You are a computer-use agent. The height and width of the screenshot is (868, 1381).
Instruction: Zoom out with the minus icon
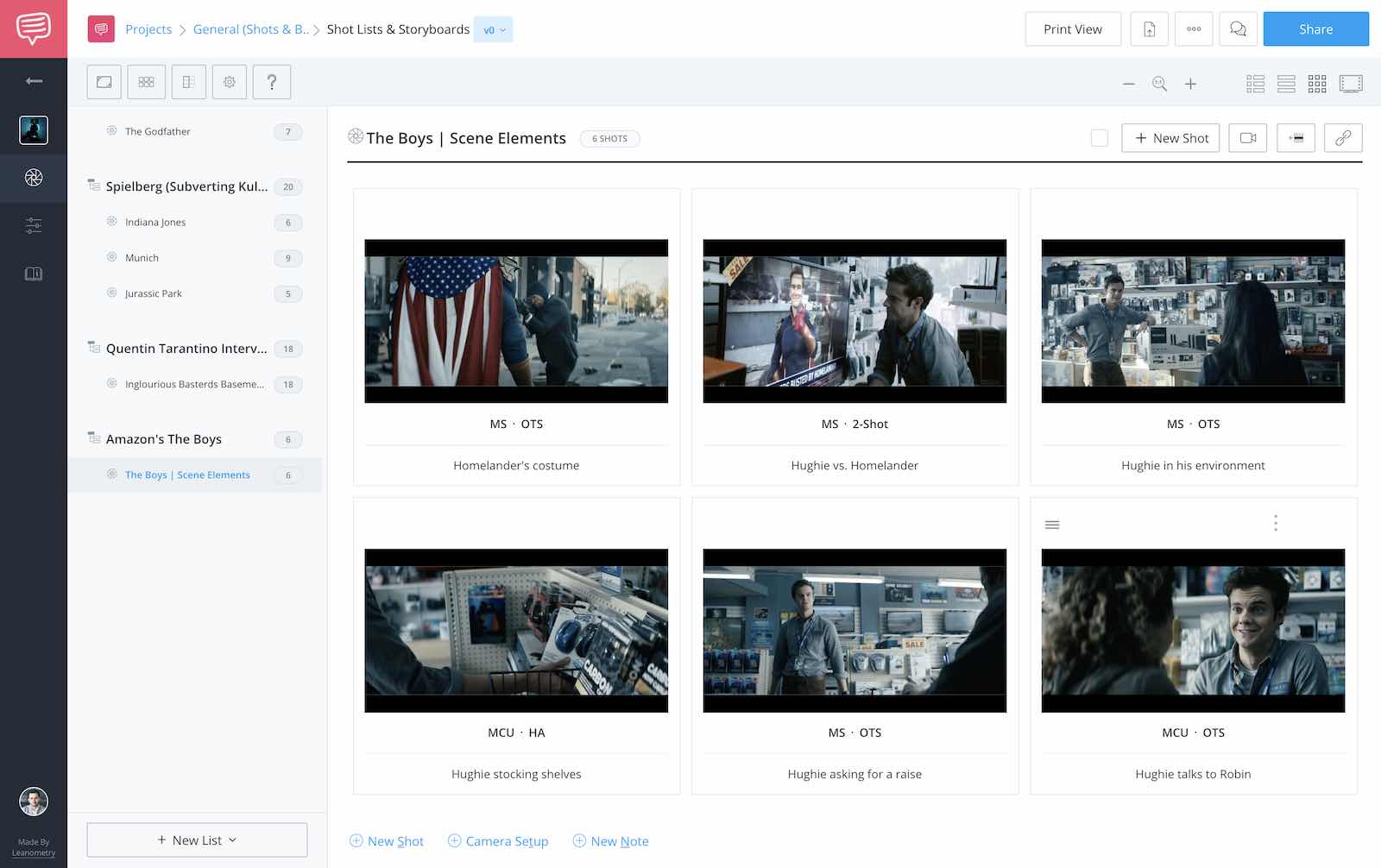tap(1128, 84)
